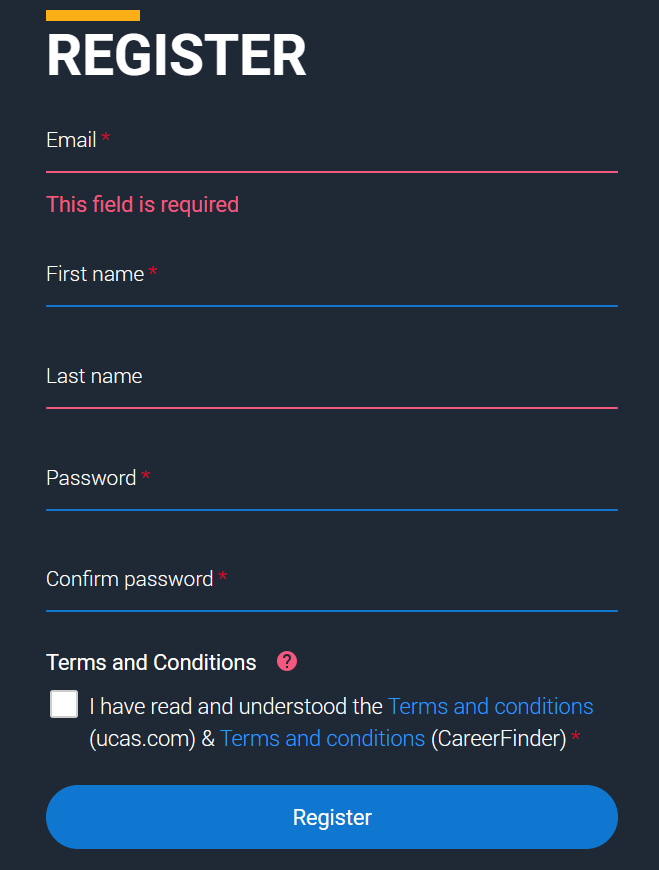
Task: Tick the terms and conditions checkbox
Action: tap(64, 704)
